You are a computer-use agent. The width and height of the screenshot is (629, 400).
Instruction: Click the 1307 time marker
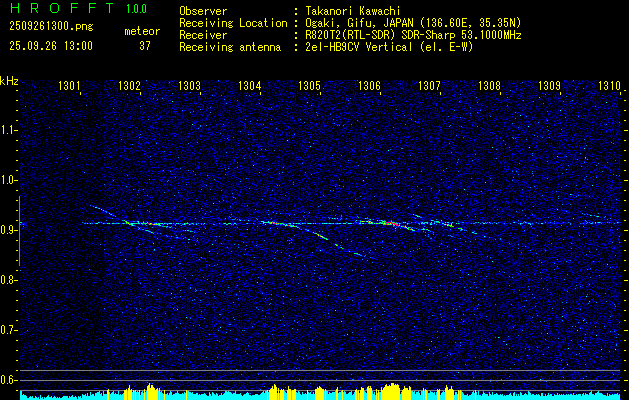click(429, 85)
